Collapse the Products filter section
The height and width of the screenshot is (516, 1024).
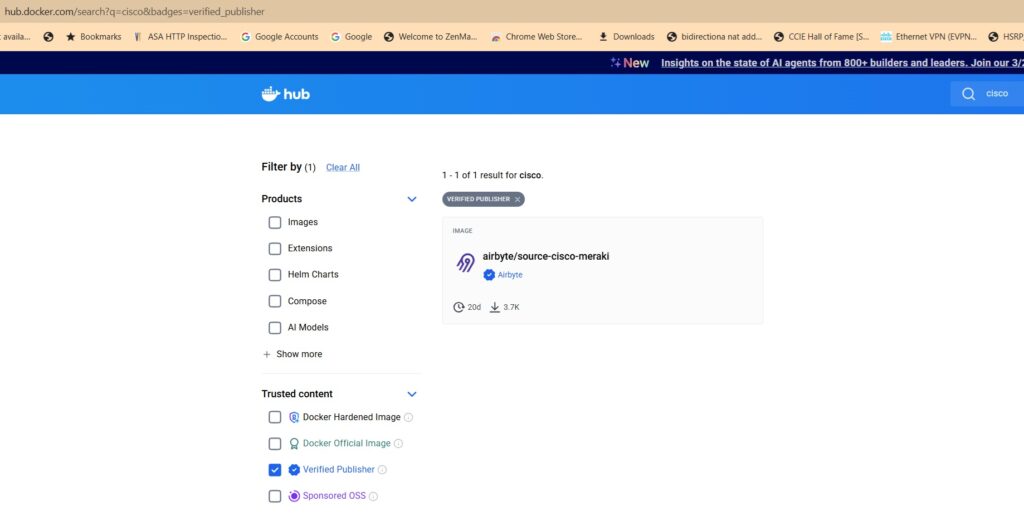point(411,199)
